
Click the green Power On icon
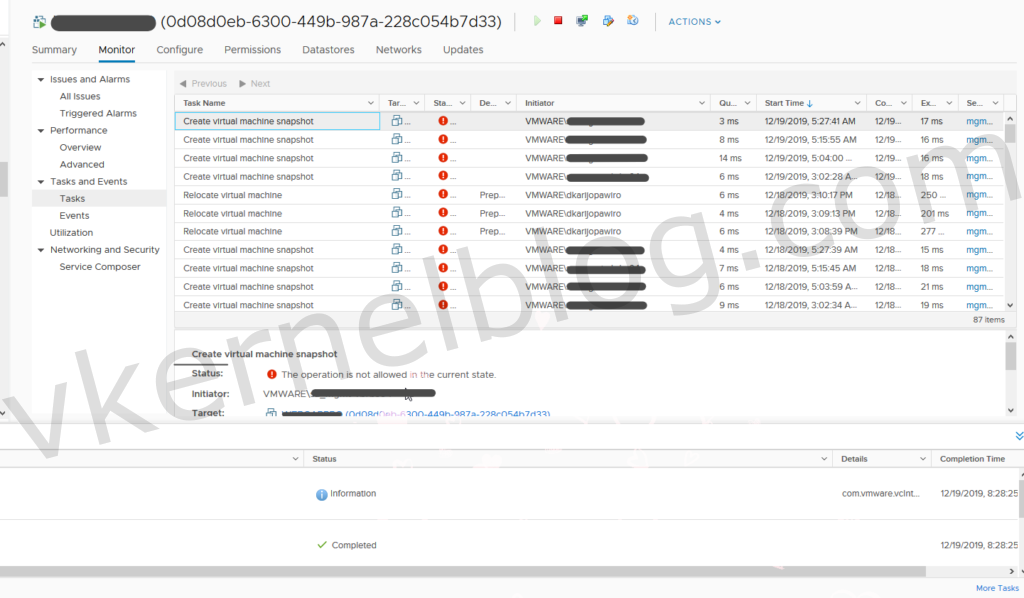pyautogui.click(x=537, y=21)
